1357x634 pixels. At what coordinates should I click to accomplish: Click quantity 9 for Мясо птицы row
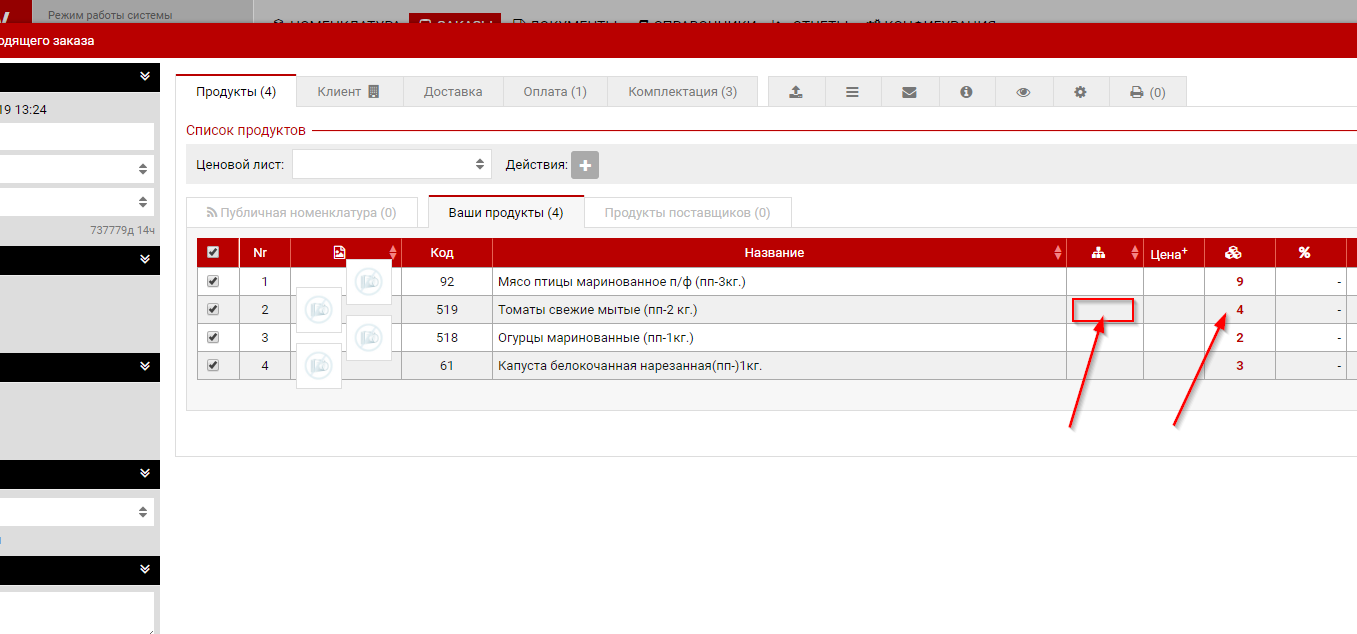click(1240, 282)
